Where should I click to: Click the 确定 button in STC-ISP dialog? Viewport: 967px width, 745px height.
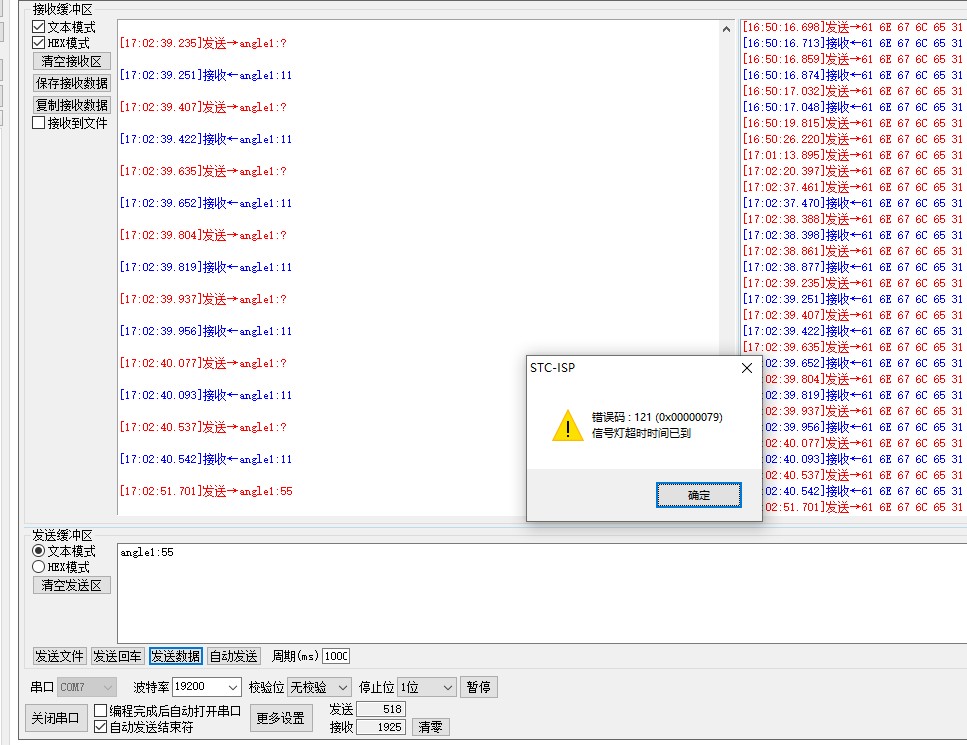tap(699, 495)
